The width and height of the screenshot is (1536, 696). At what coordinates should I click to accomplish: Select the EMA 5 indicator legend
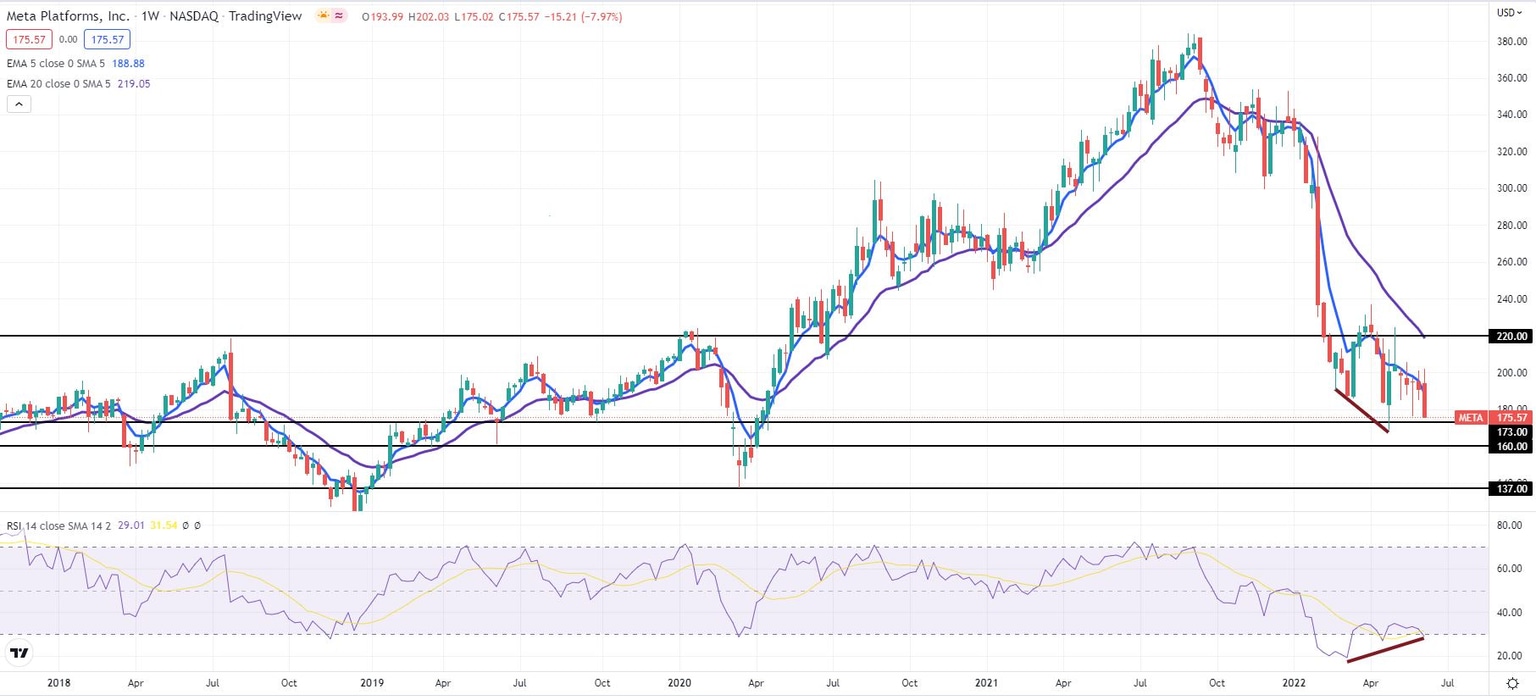point(55,62)
